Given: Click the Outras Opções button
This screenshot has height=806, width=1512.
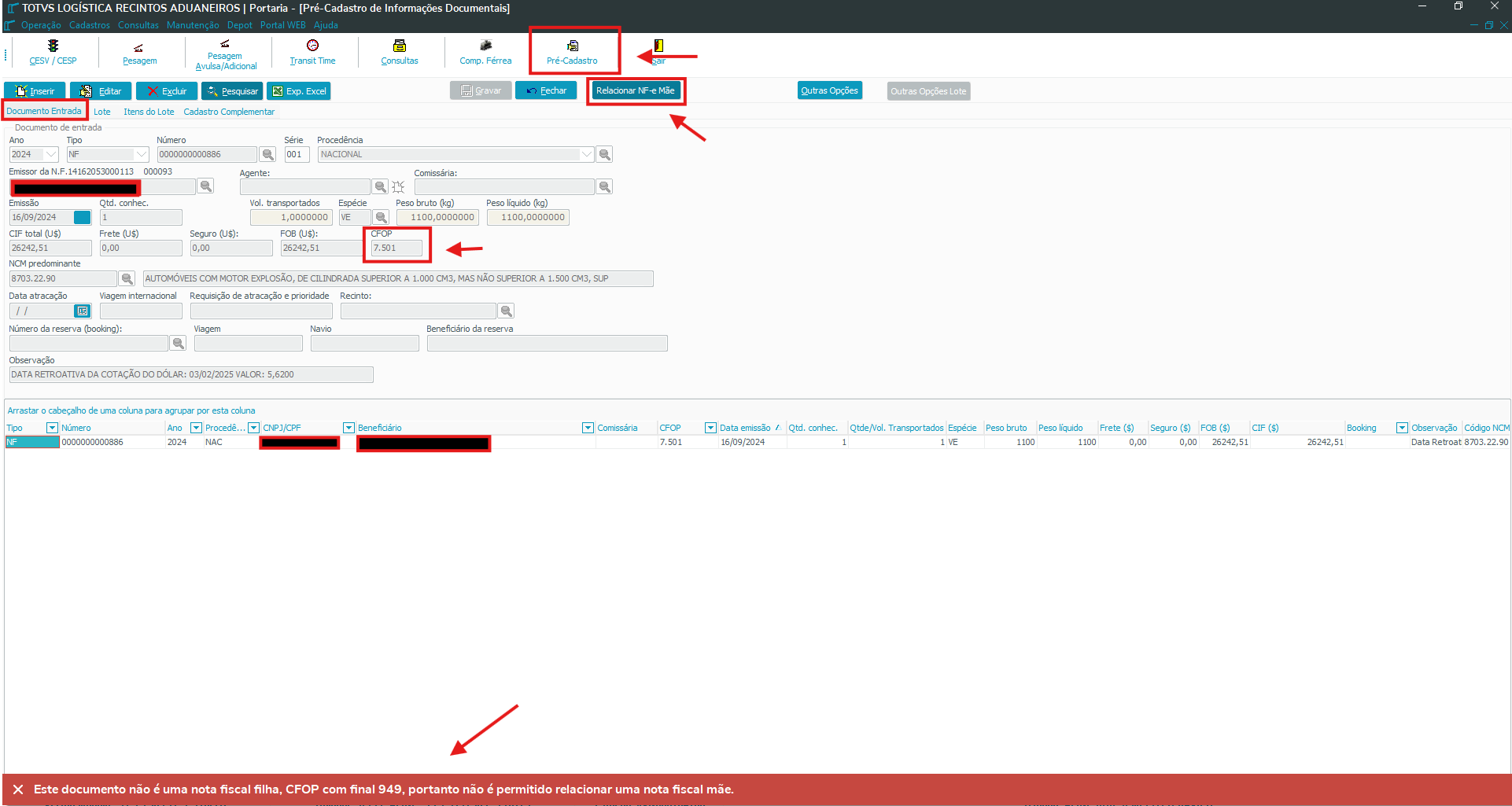Looking at the screenshot, I should [x=830, y=90].
